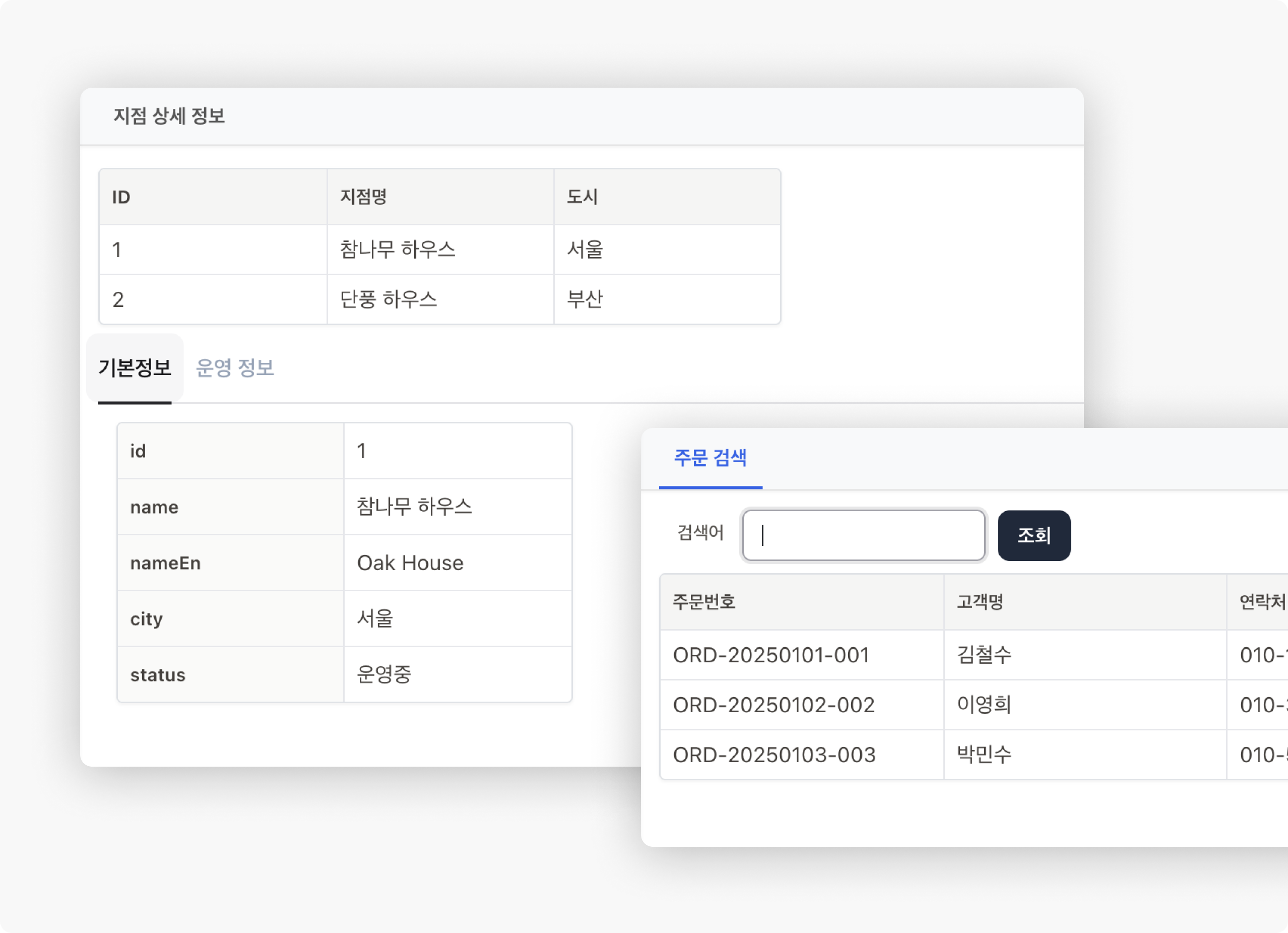The image size is (1288, 933).
Task: Select row with 단풍 하우스 branch
Action: [389, 299]
